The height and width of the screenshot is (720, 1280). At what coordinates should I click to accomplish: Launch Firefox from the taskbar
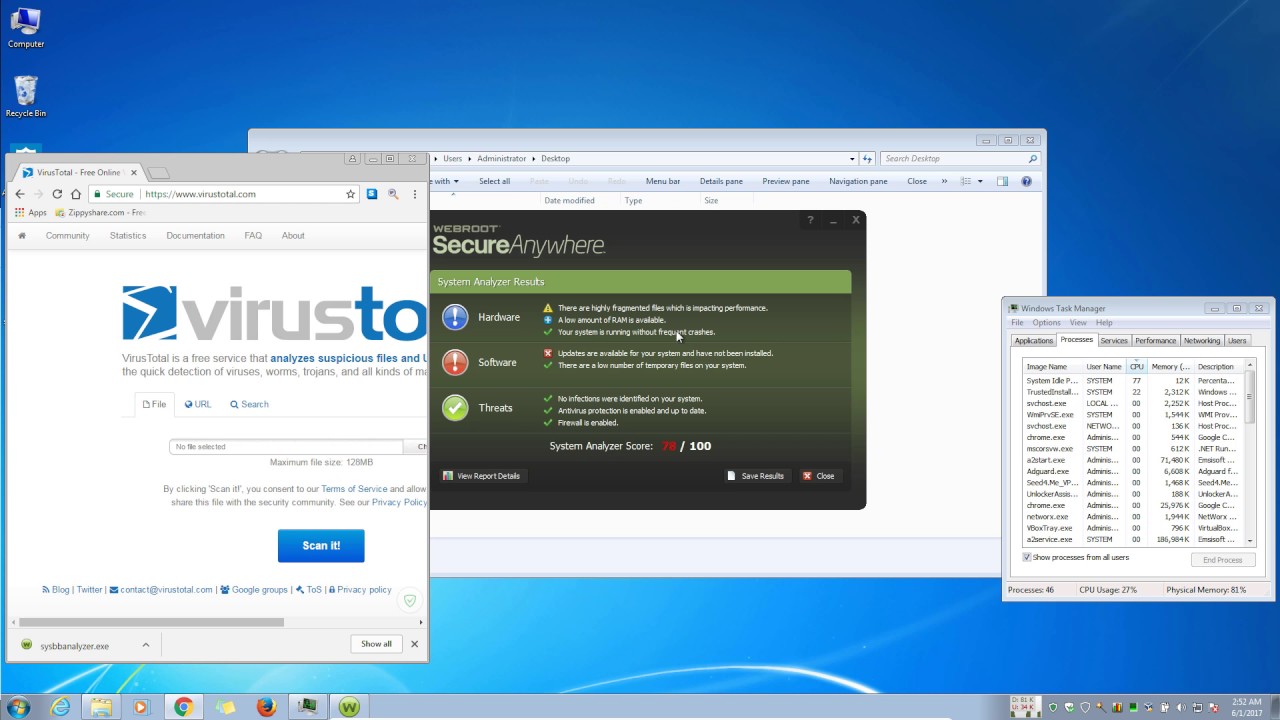[x=266, y=707]
